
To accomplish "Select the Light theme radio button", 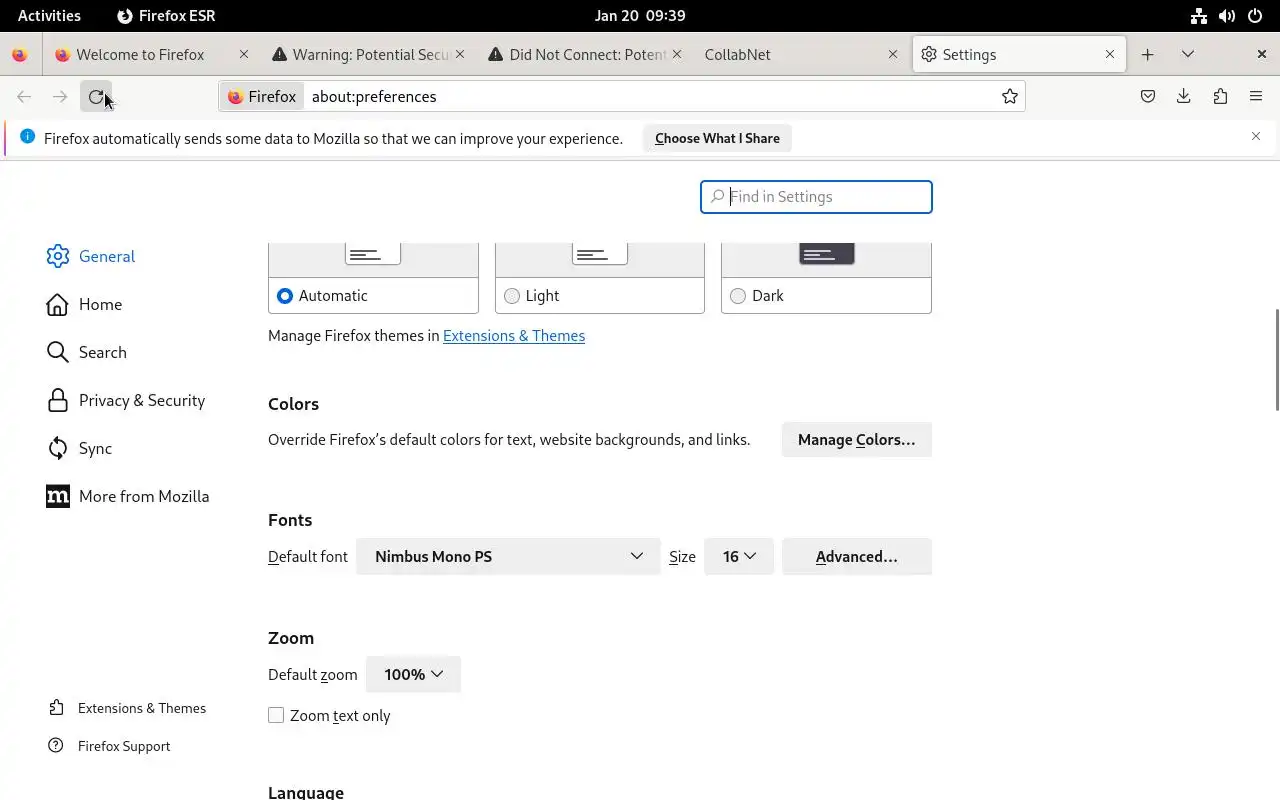I will 512,296.
